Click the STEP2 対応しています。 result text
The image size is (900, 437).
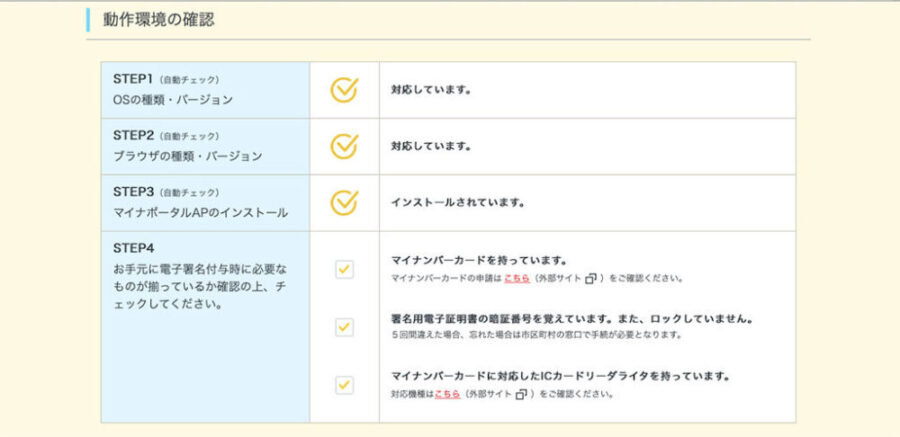pos(431,146)
